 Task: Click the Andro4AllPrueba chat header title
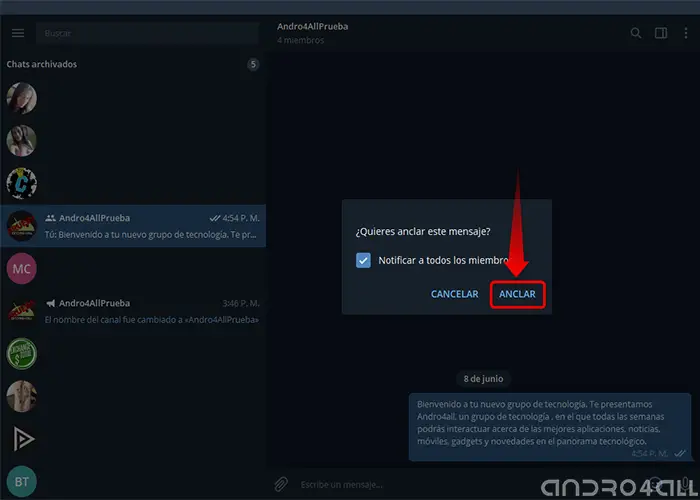(312, 26)
